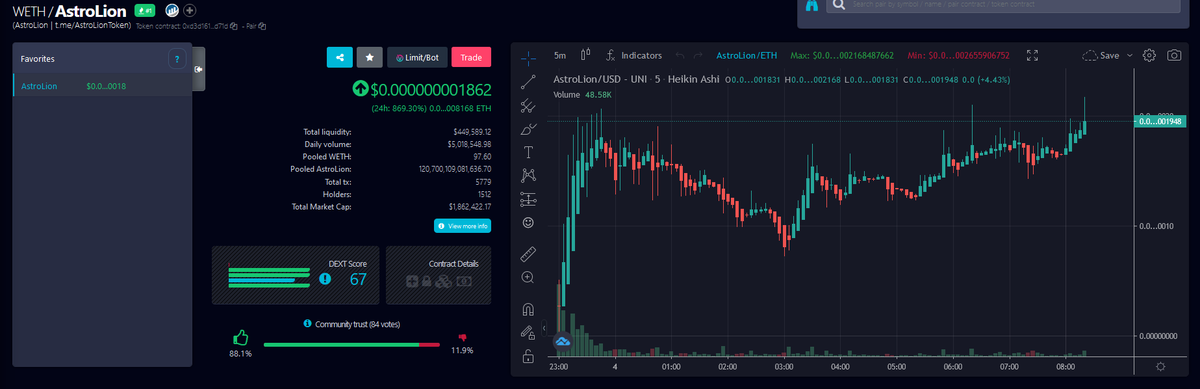Click the Community trust info icon
1200x389 pixels.
click(x=307, y=324)
